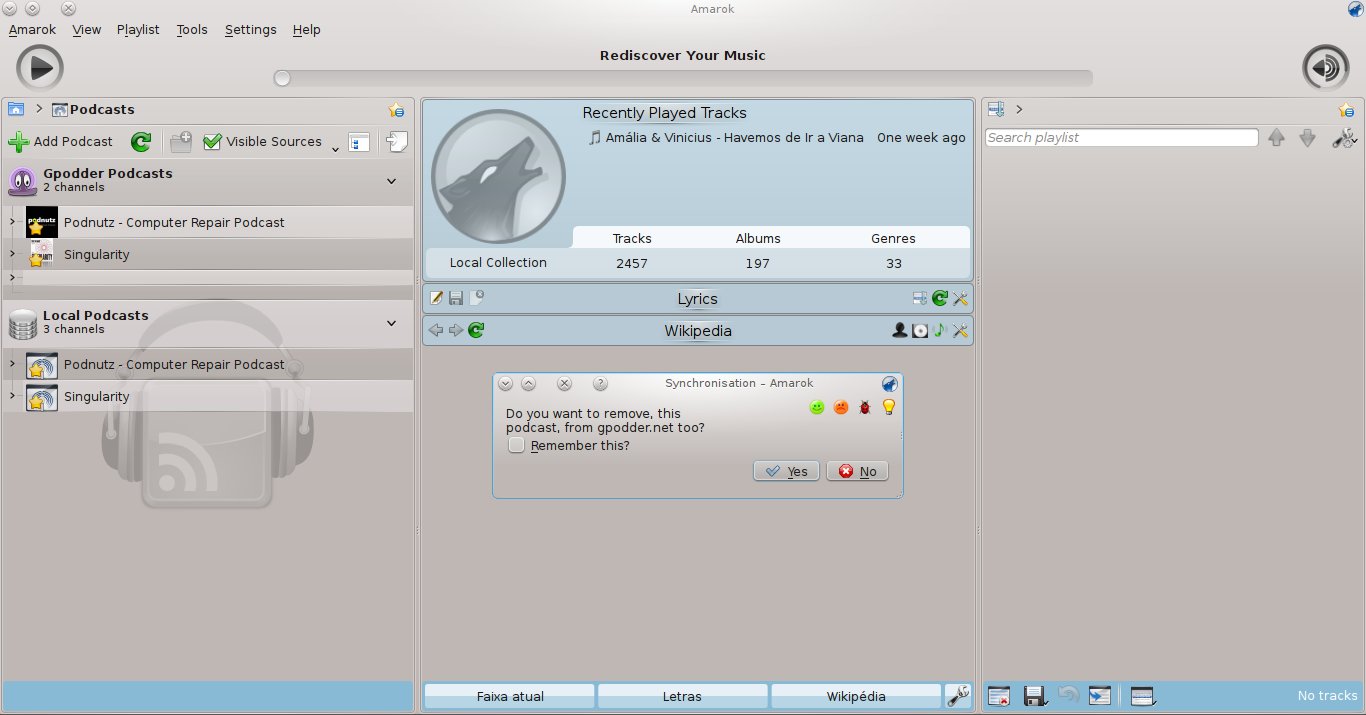Screen dimensions: 1366x715
Task: Open Wikipedia applet settings wrench
Action: (x=960, y=330)
